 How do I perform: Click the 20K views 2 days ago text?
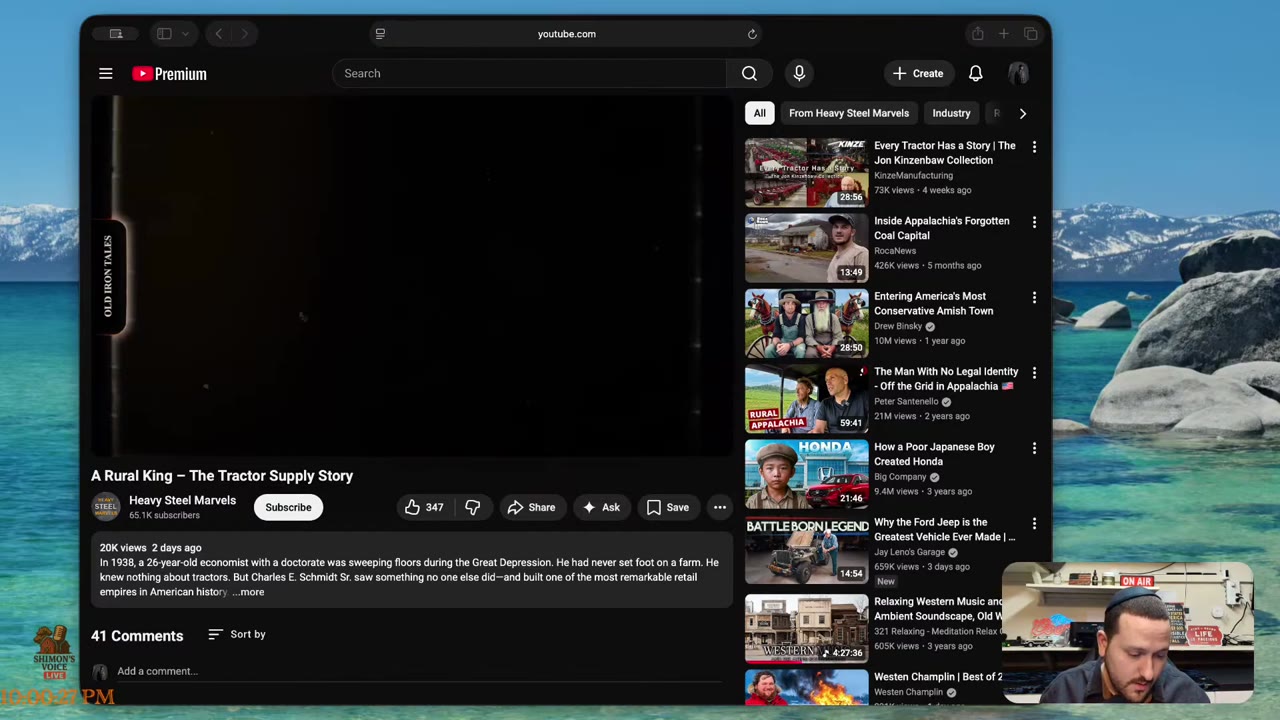[150, 548]
